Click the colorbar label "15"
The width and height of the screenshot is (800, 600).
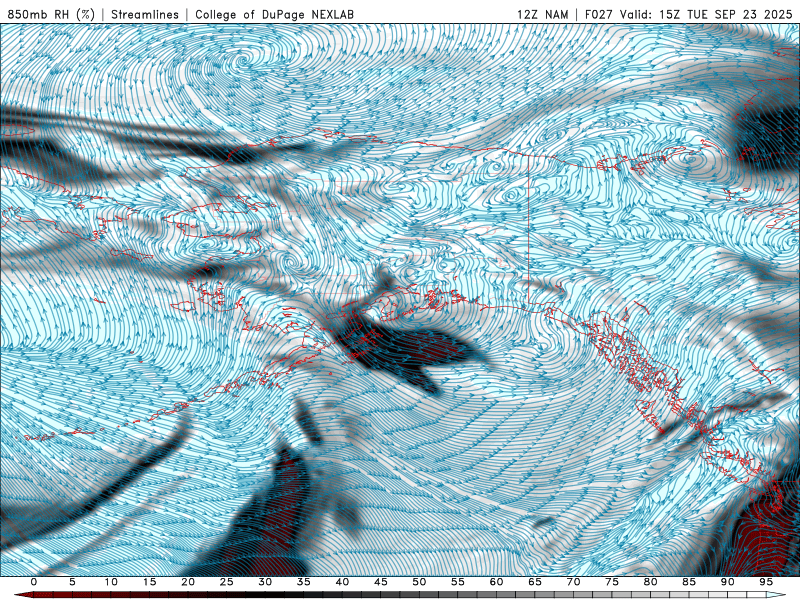point(149,582)
